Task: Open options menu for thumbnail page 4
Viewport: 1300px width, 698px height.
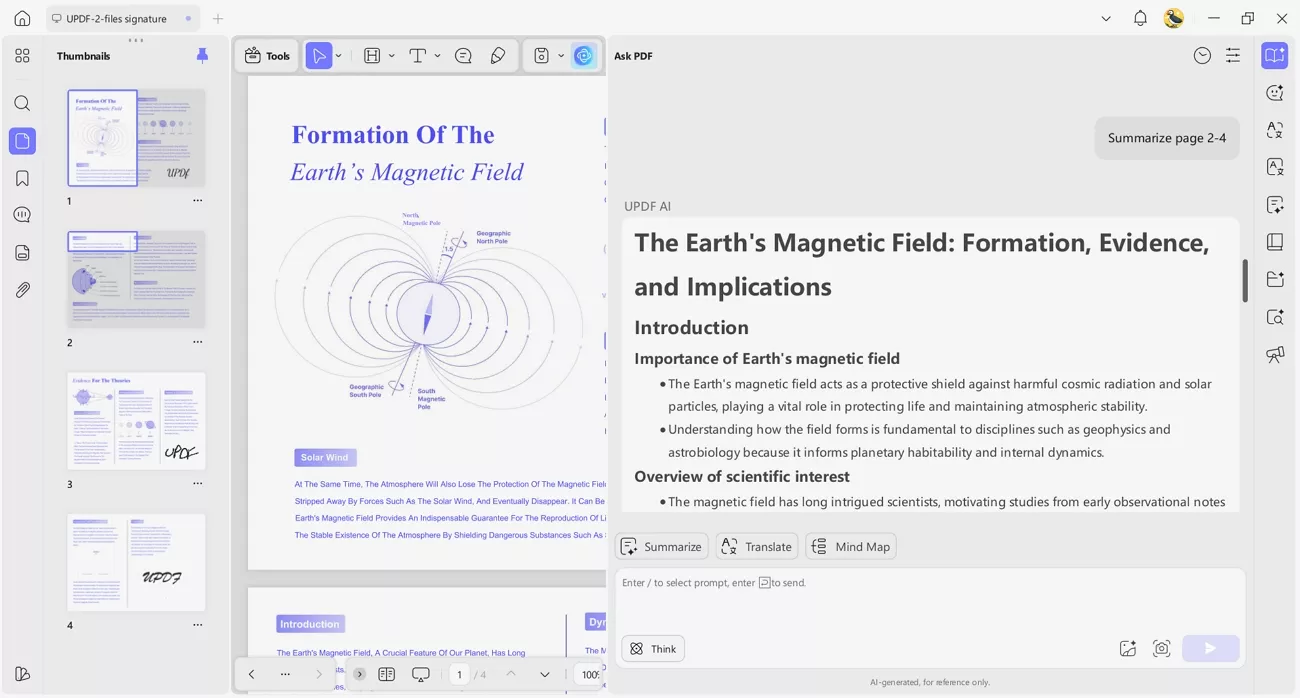Action: (198, 625)
